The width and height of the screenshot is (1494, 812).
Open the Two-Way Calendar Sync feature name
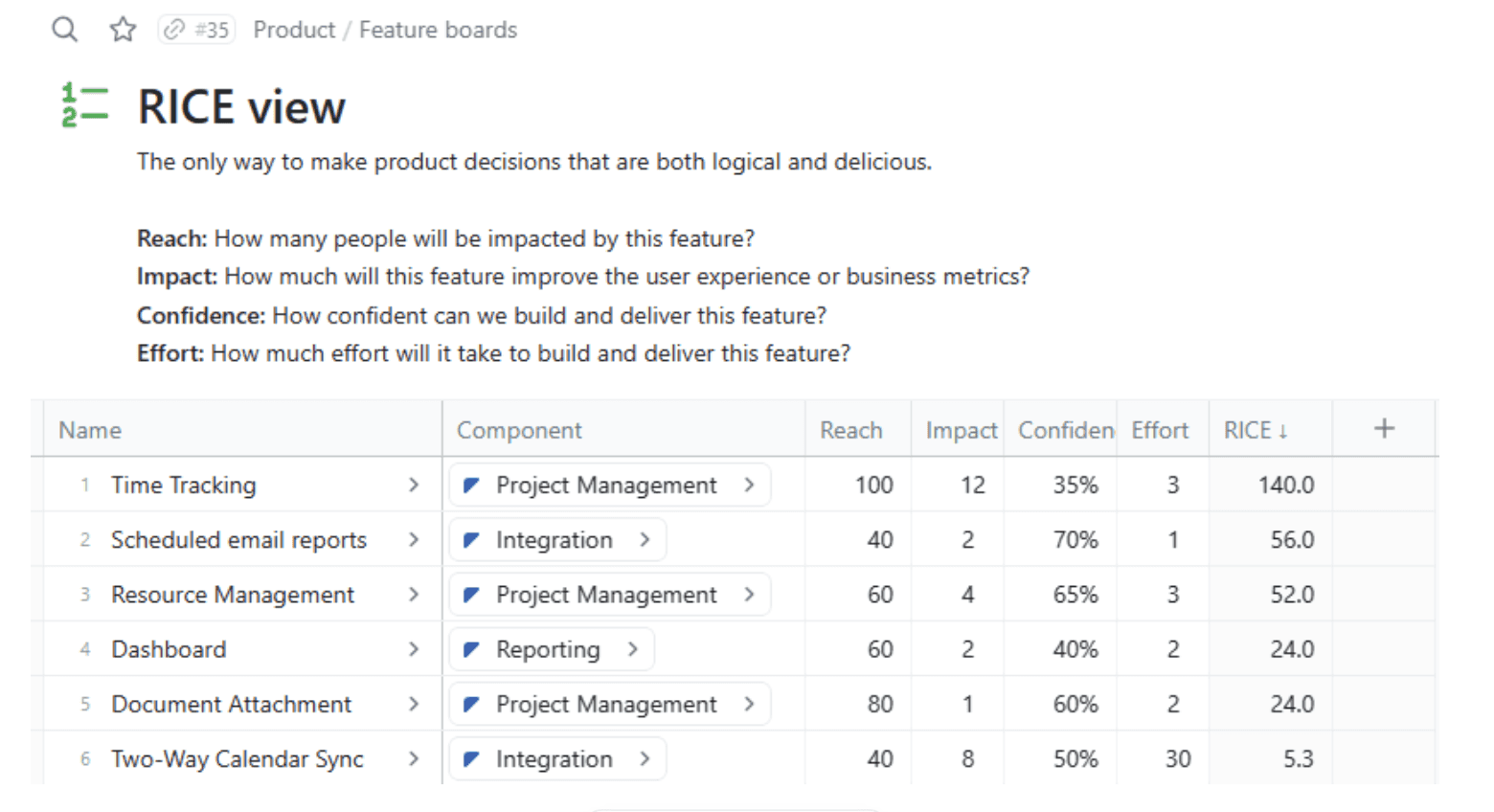click(x=238, y=758)
